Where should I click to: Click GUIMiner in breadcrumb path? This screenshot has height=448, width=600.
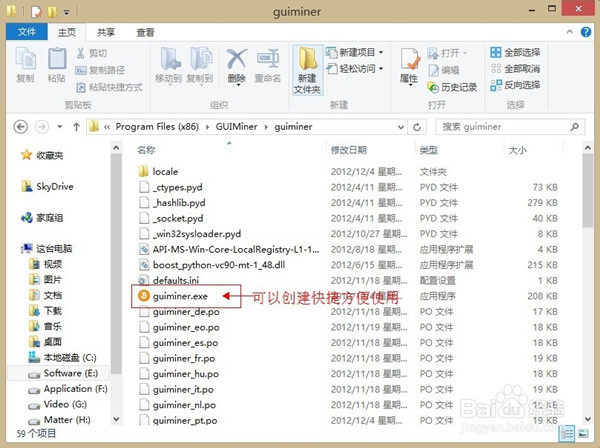(x=236, y=127)
